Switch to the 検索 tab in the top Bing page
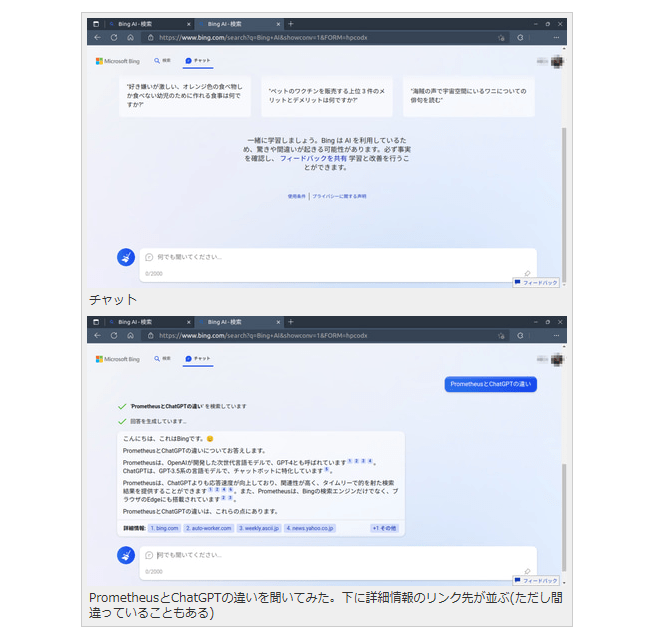650x637 pixels. (162, 61)
